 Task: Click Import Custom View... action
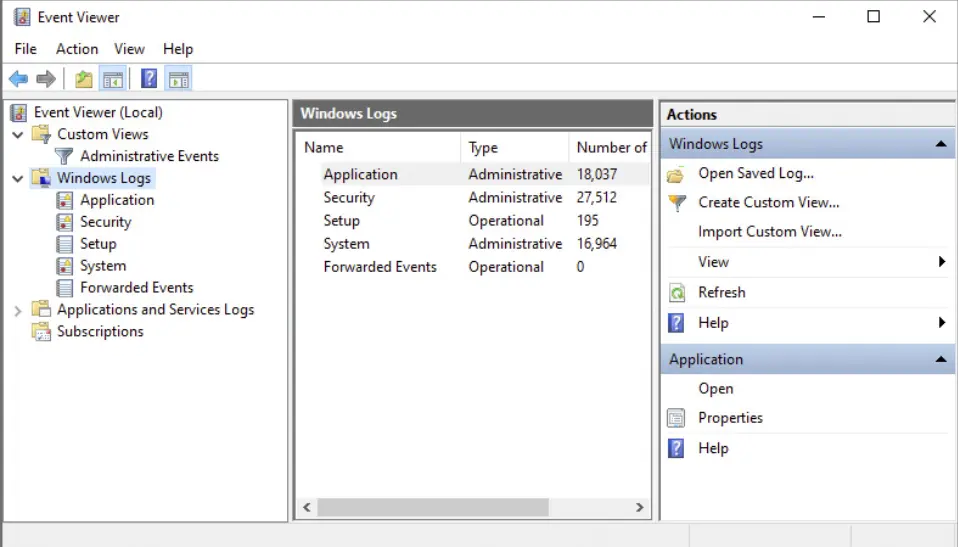point(769,232)
